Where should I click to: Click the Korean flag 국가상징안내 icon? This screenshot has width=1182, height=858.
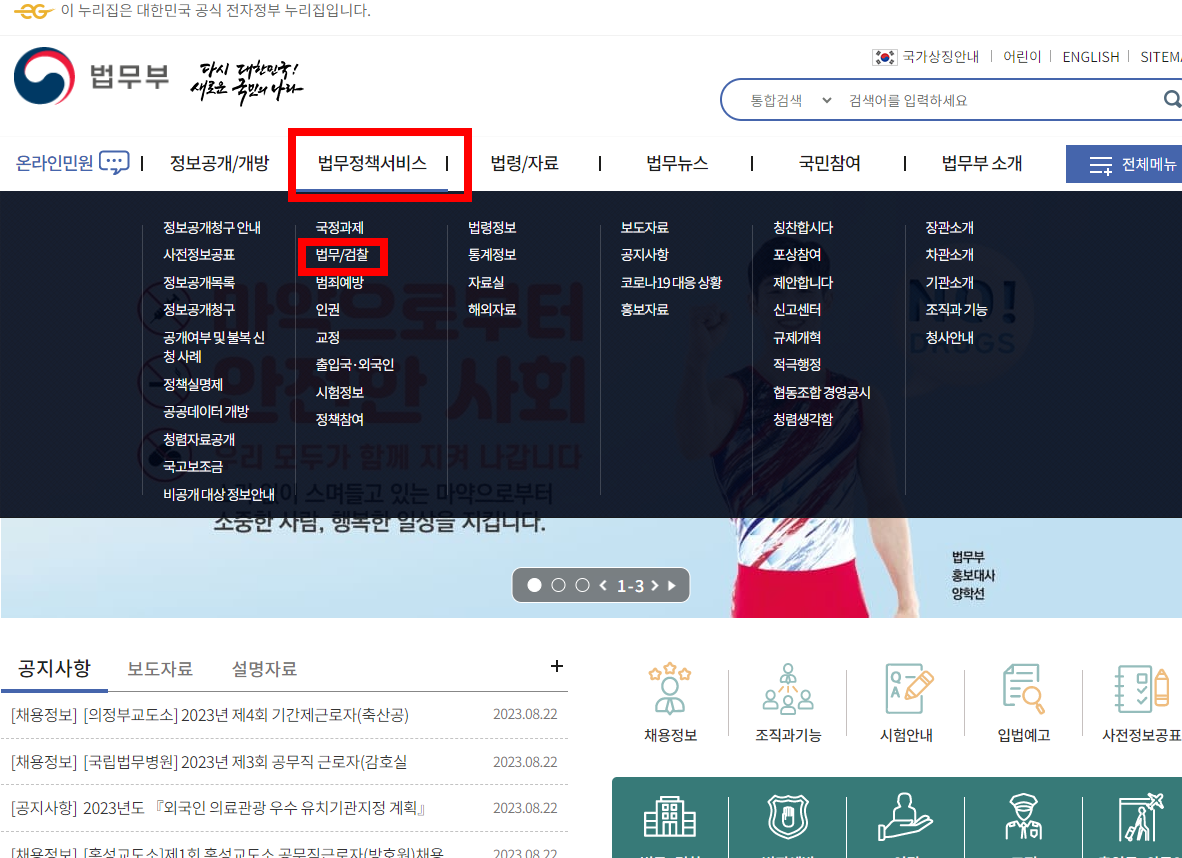pyautogui.click(x=884, y=57)
